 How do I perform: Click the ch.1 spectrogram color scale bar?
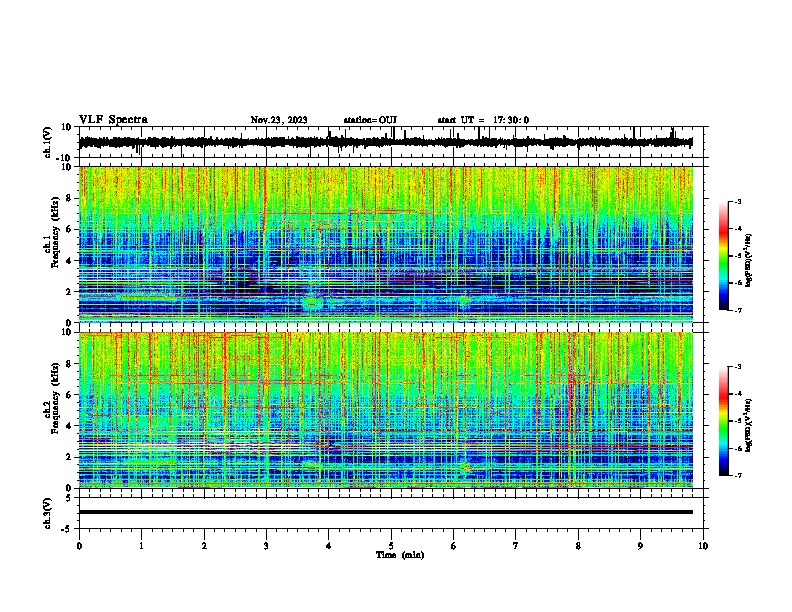[724, 256]
